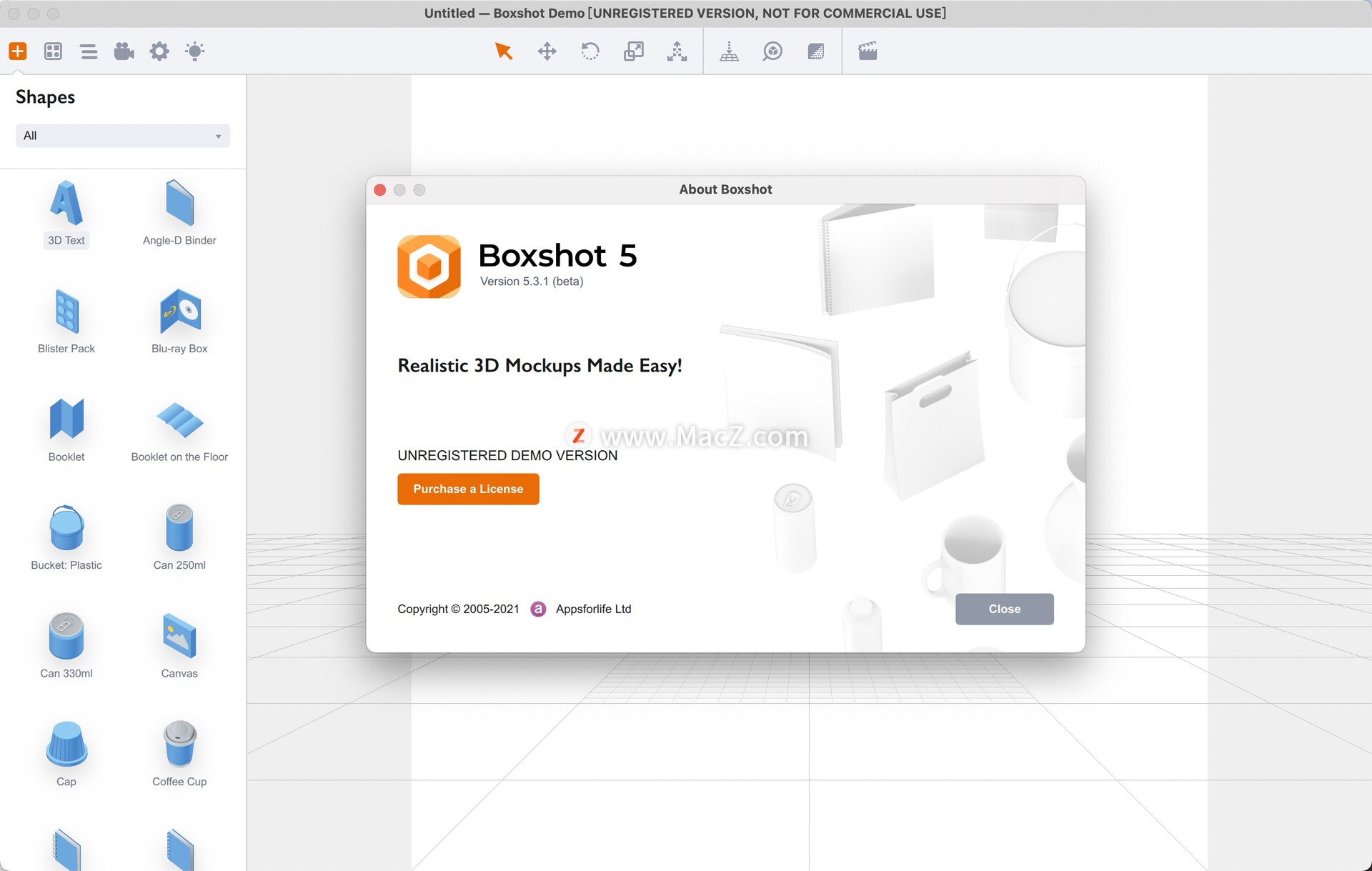Click Close in About Boxshot dialog
Image resolution: width=1372 pixels, height=871 pixels.
coord(1004,609)
